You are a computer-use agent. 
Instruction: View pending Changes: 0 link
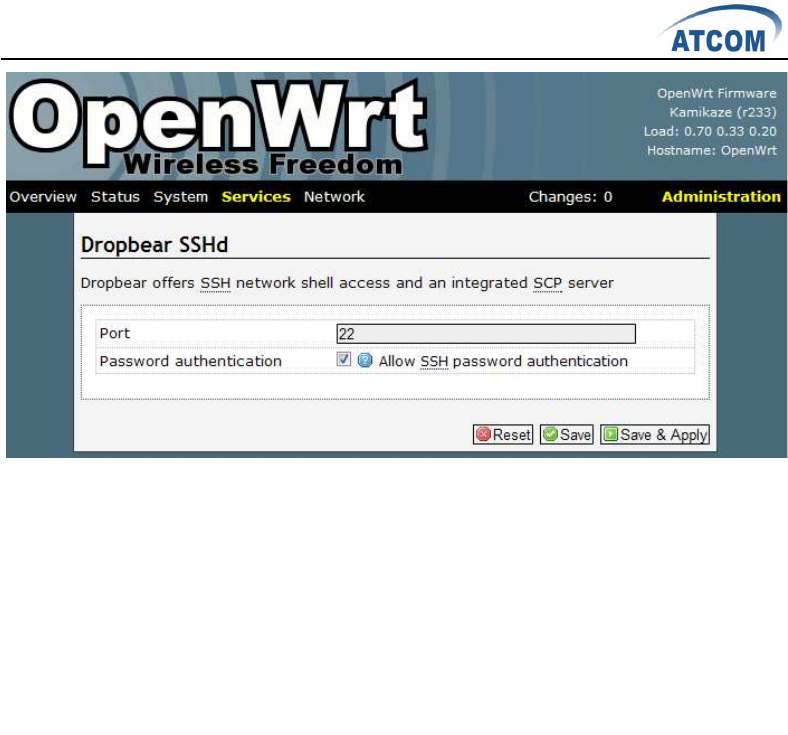pyautogui.click(x=570, y=197)
